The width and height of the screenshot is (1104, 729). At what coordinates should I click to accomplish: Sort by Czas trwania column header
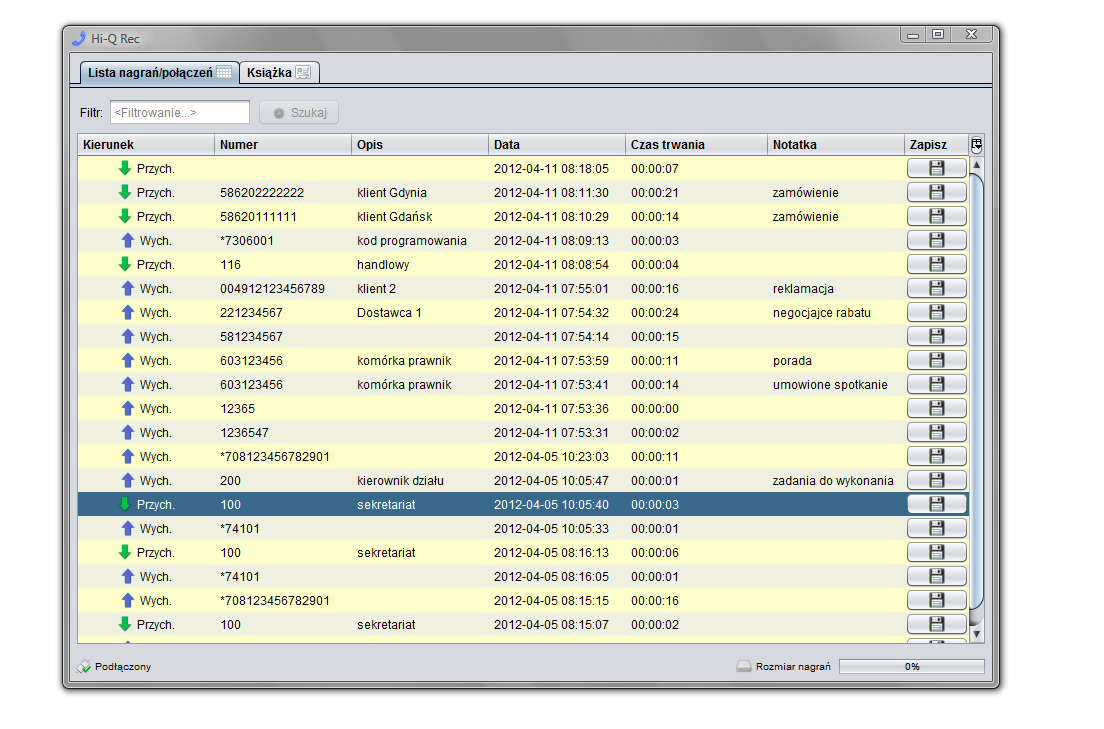click(x=696, y=144)
